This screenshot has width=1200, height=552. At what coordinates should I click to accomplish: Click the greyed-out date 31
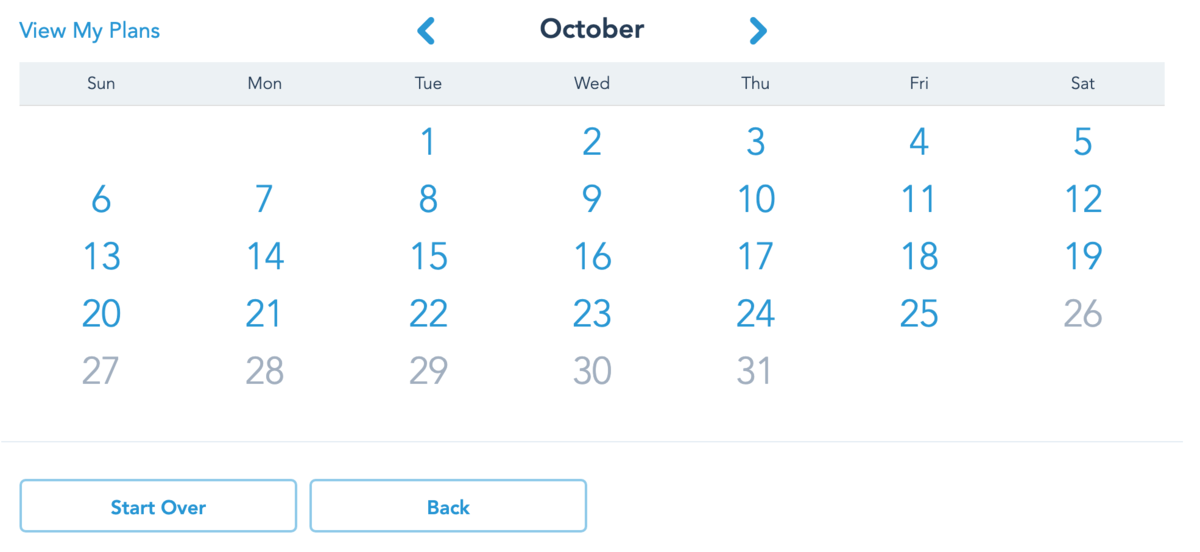[x=755, y=371]
